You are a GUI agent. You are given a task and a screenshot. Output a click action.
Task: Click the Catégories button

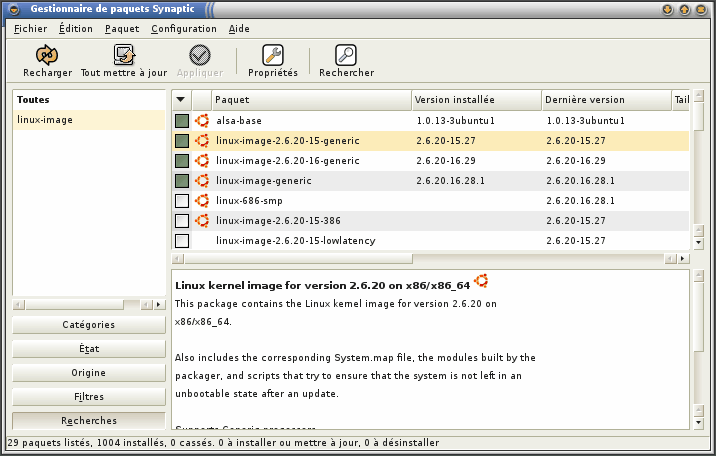[x=89, y=325]
